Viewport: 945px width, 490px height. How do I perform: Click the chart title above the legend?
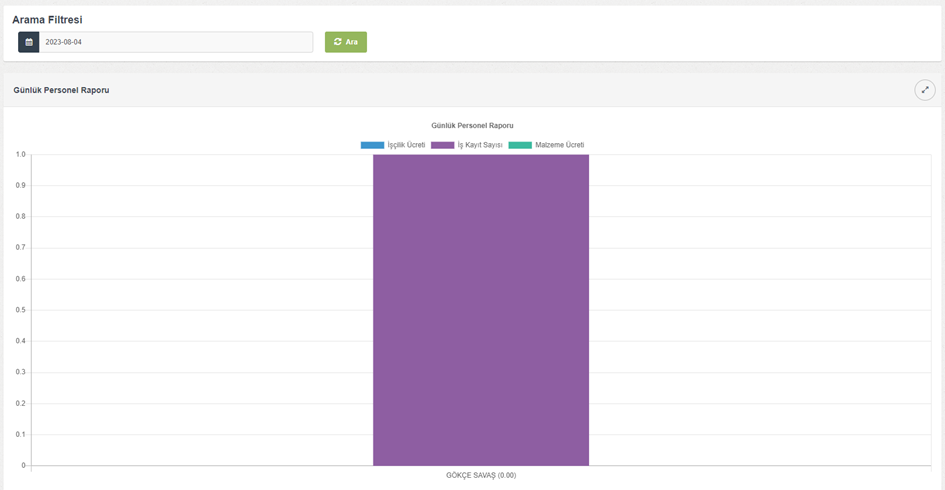tap(472, 125)
